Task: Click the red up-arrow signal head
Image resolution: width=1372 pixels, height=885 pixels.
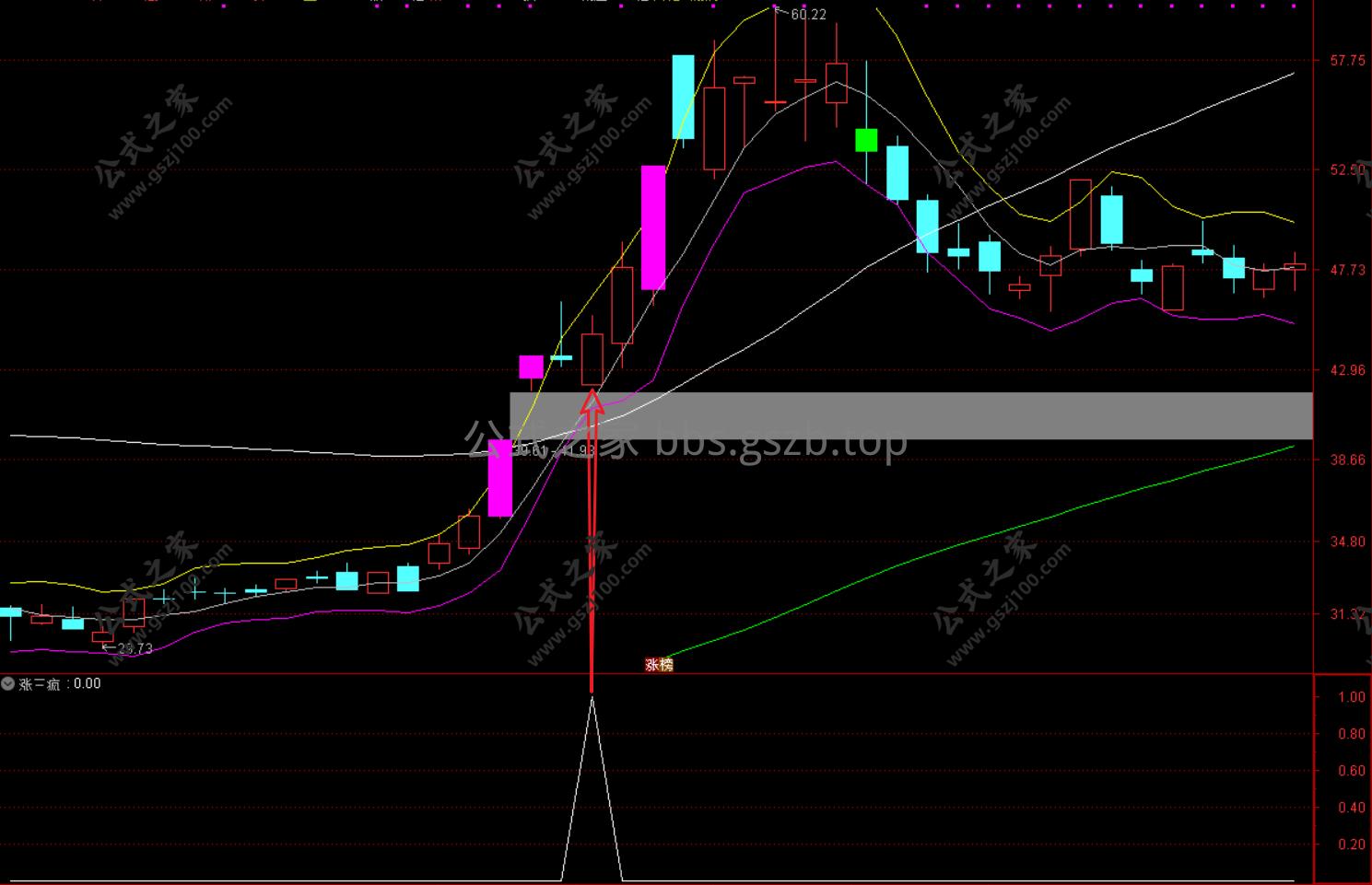Action: point(592,401)
